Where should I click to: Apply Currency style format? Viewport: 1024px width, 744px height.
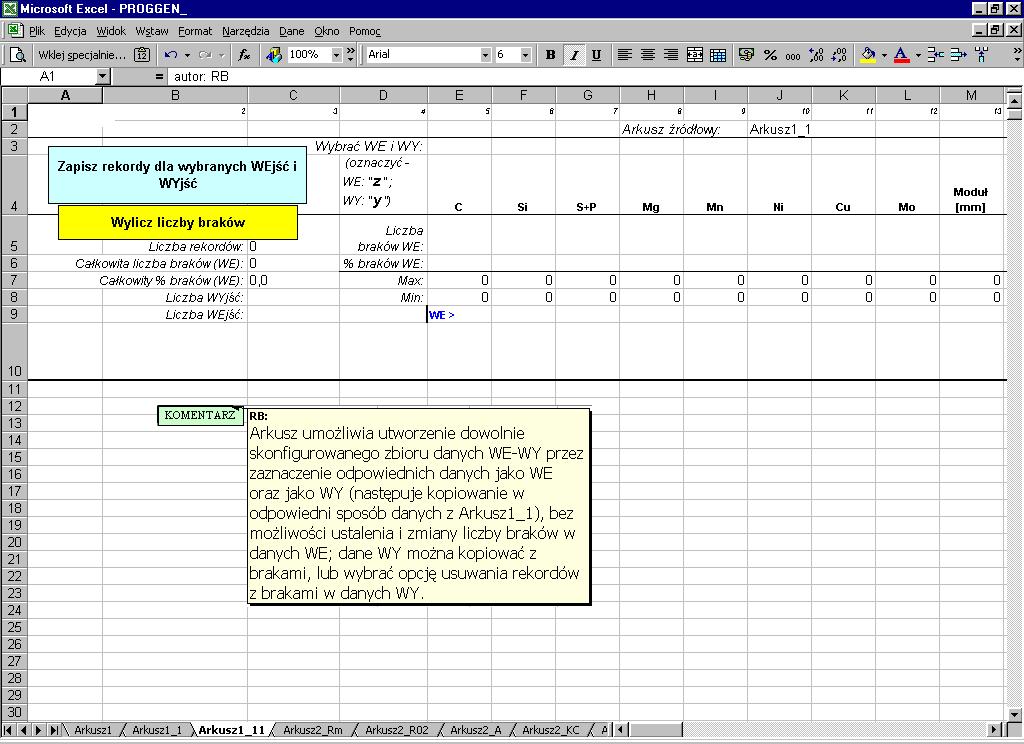tap(746, 55)
